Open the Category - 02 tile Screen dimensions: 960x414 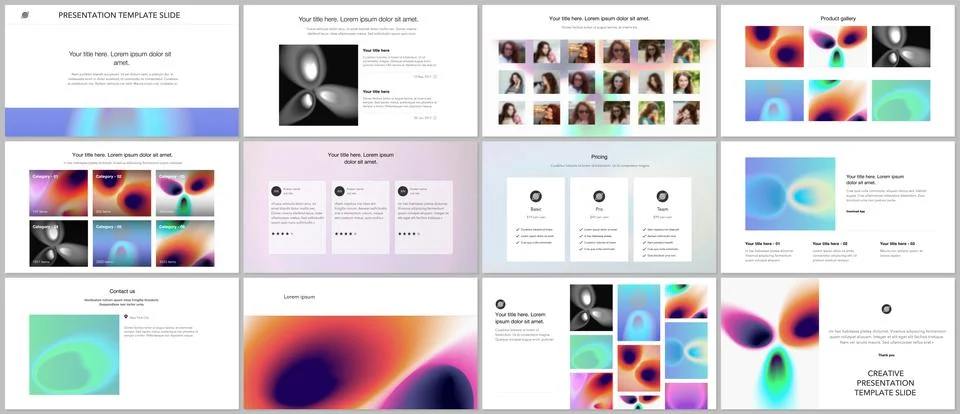coord(122,193)
